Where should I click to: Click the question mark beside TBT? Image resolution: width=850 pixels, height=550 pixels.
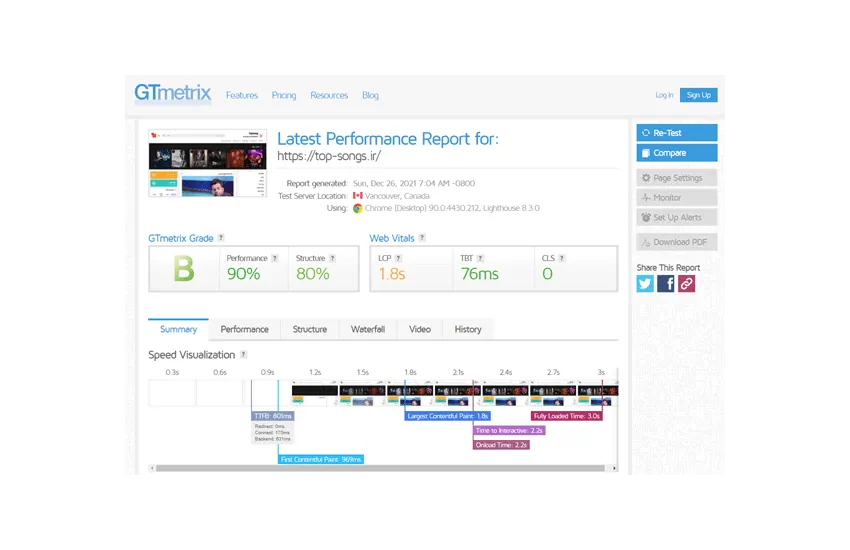coord(480,258)
